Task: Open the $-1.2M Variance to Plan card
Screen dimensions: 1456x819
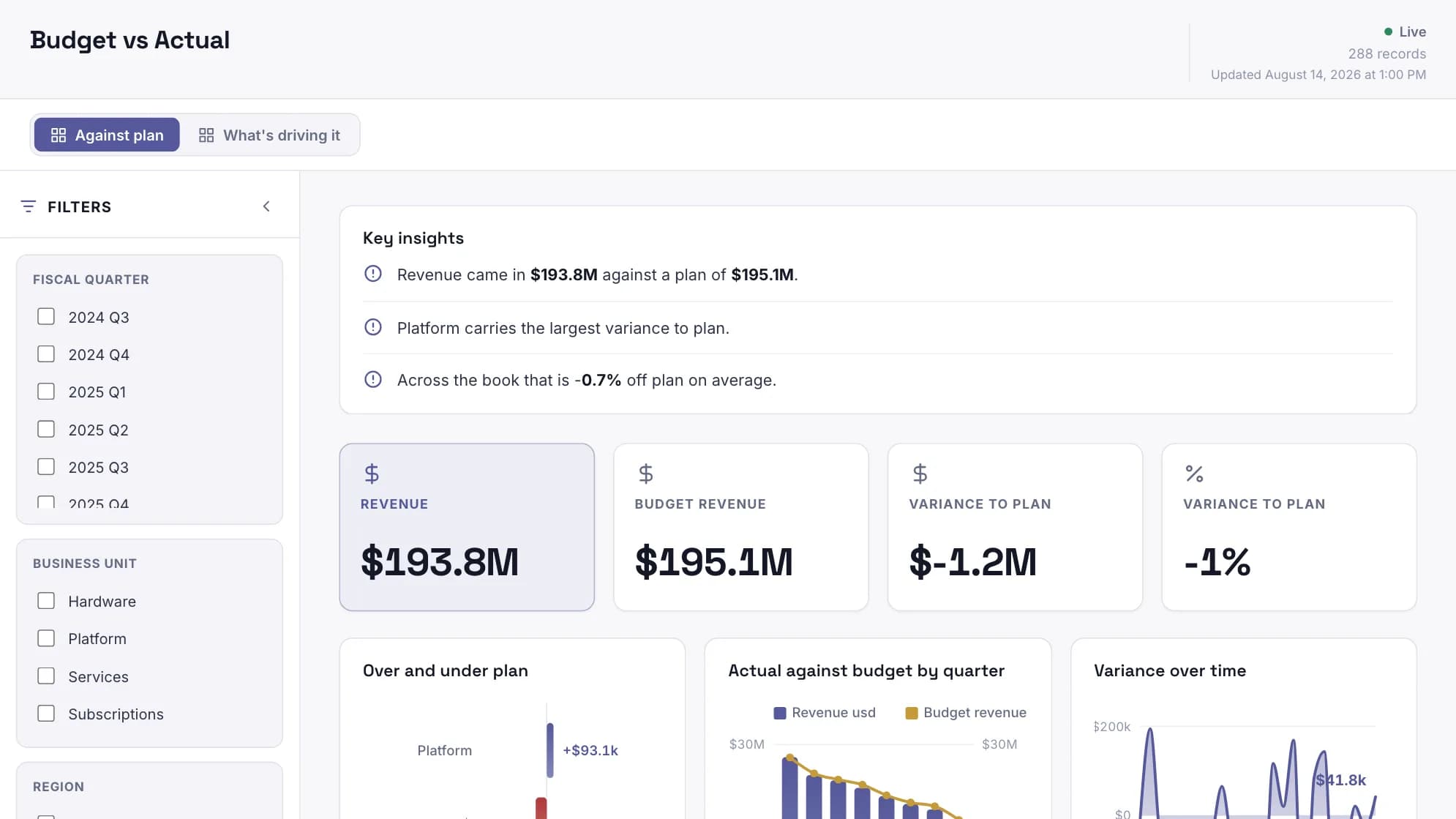Action: click(x=1016, y=527)
